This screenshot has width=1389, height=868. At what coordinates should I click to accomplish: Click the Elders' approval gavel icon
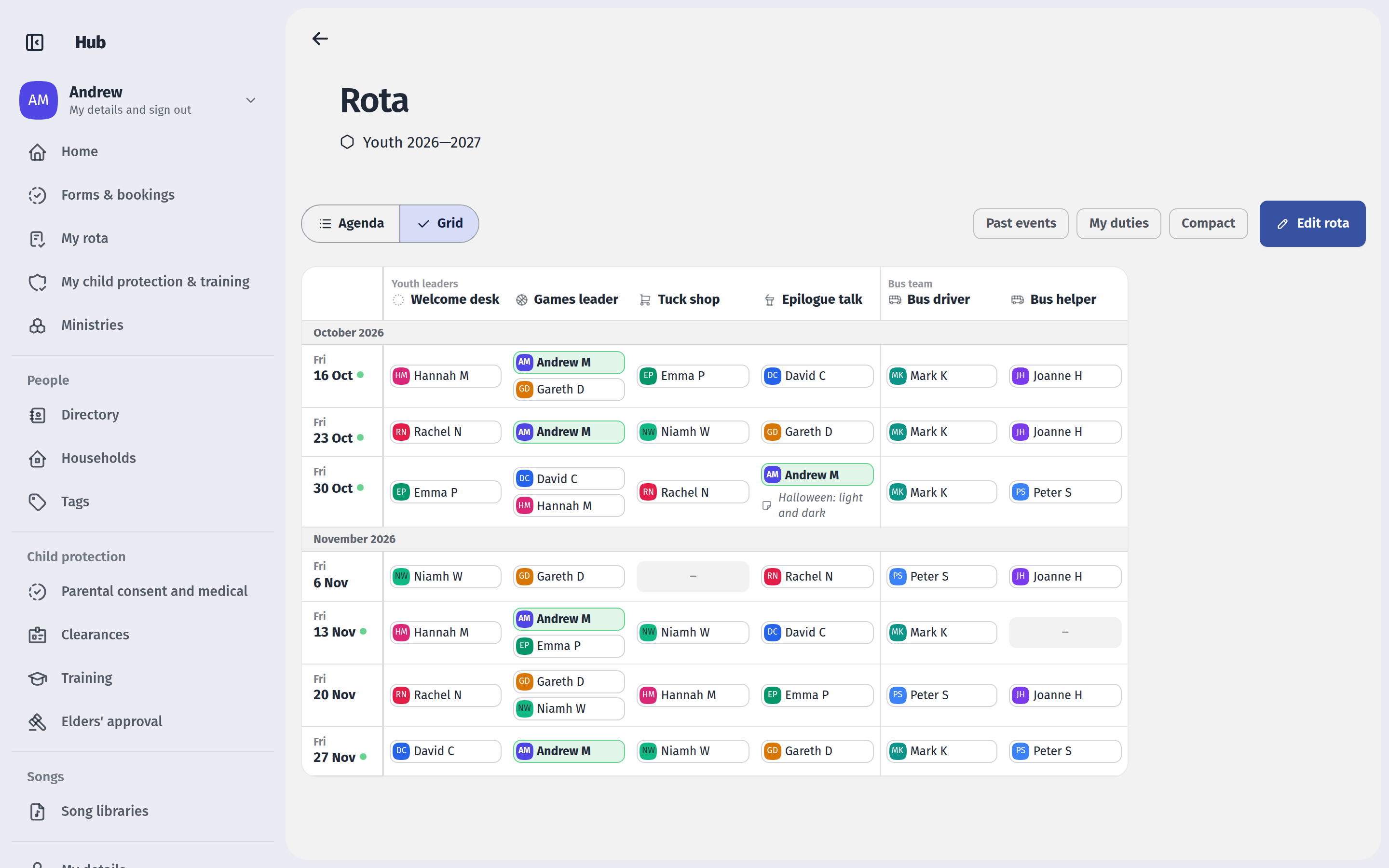click(x=37, y=721)
